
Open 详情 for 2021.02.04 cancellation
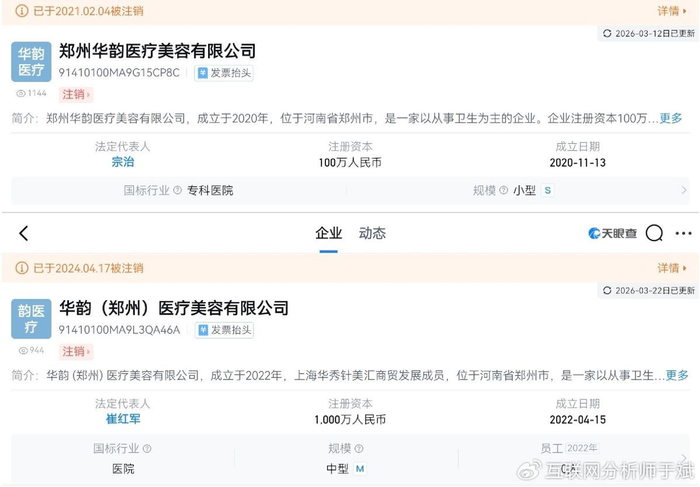(672, 11)
